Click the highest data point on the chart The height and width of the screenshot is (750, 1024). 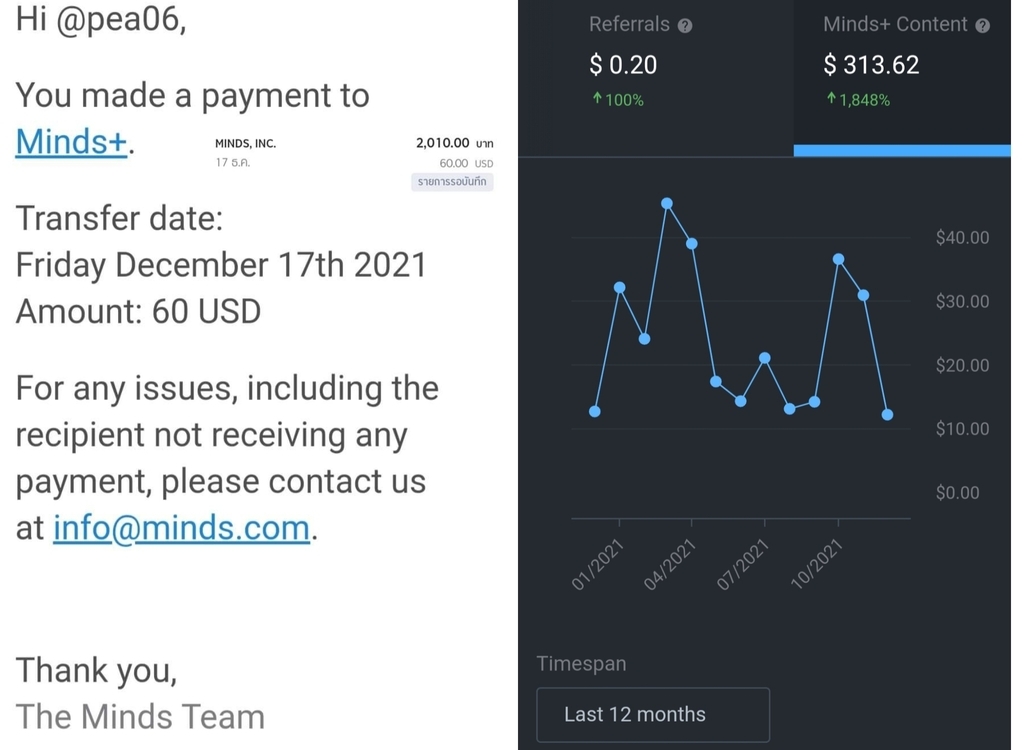click(667, 204)
